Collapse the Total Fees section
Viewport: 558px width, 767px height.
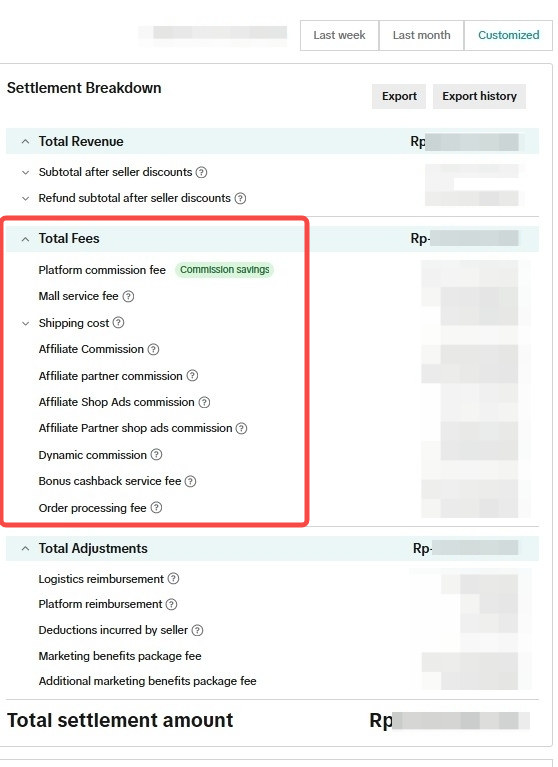click(x=25, y=239)
